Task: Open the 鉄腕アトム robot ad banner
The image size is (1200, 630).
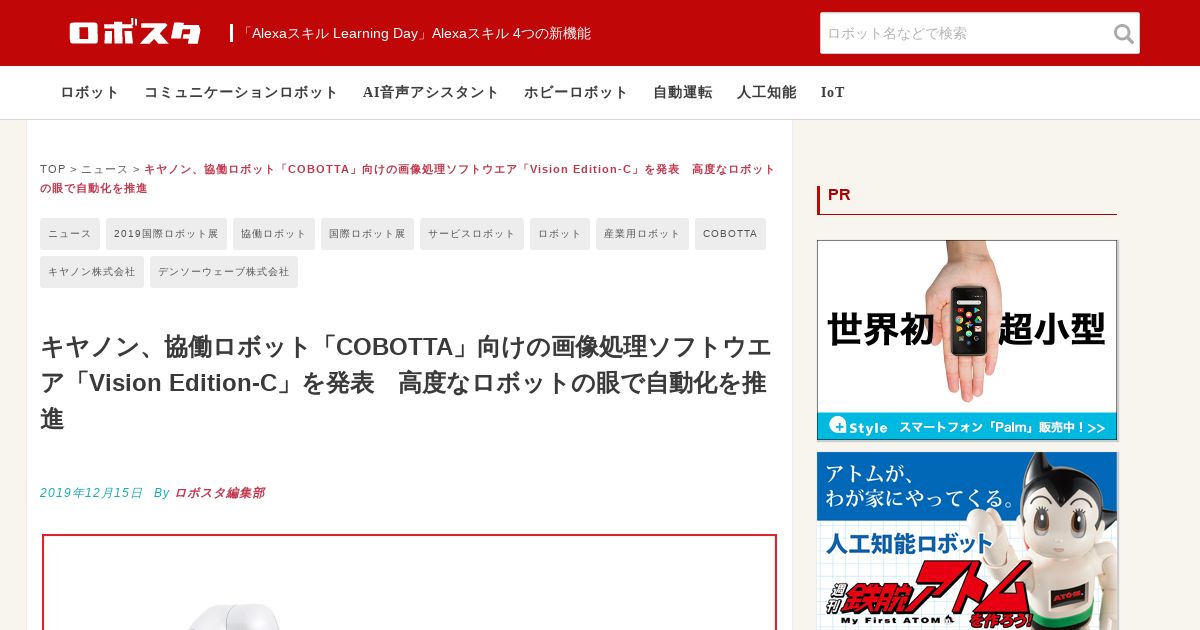Action: 967,541
